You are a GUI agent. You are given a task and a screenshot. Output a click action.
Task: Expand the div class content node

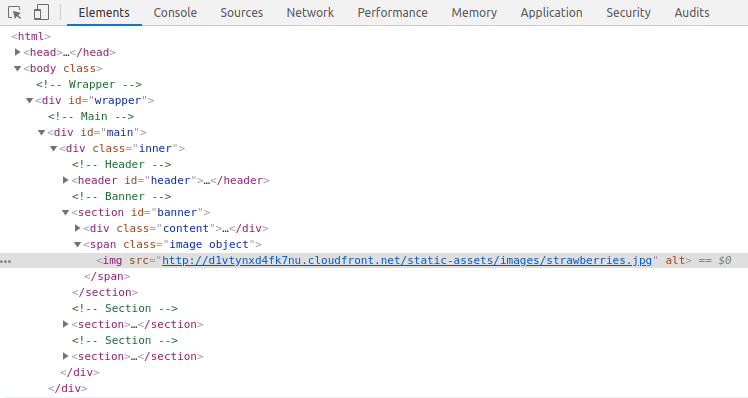pos(78,228)
